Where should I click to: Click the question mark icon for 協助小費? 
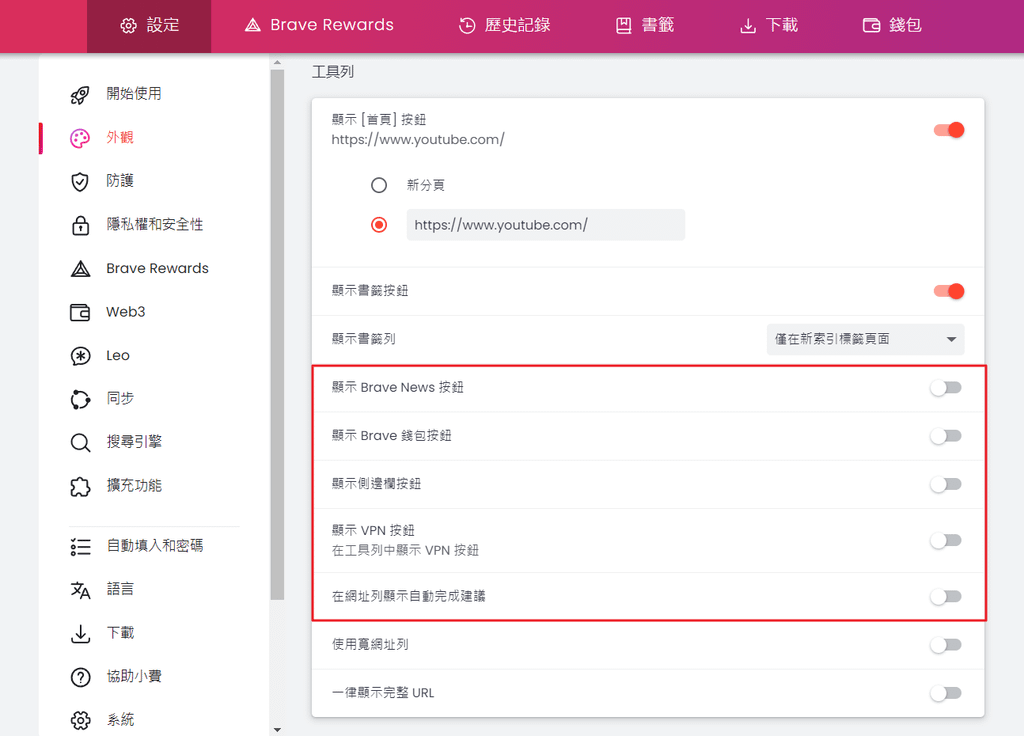80,677
